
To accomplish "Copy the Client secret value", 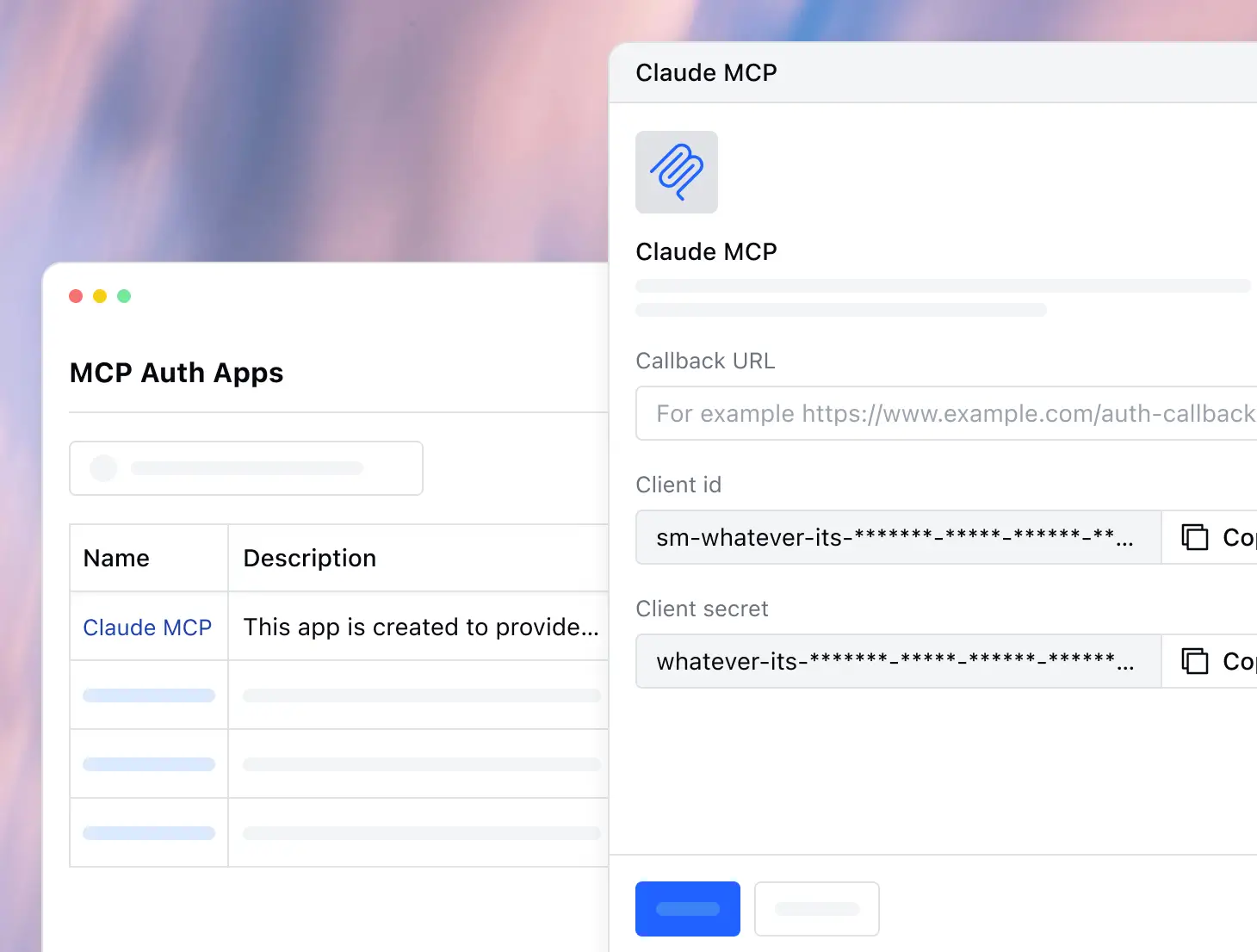I will tap(1210, 661).
